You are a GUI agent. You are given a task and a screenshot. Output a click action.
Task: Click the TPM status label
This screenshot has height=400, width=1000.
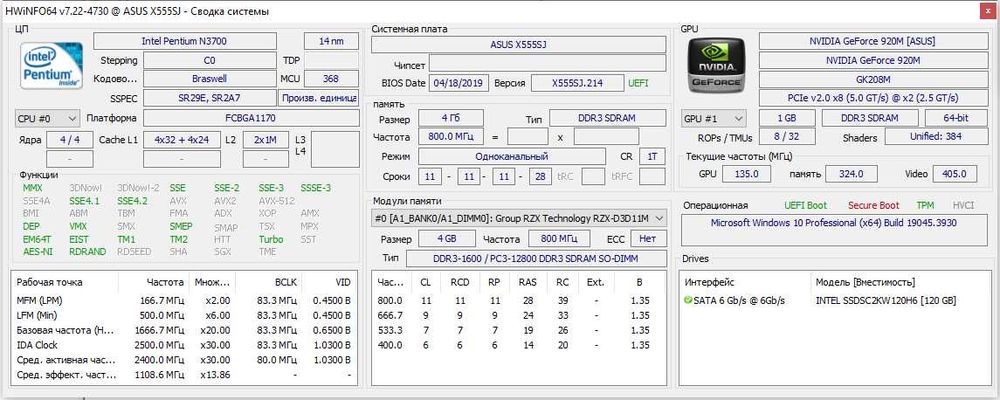925,205
